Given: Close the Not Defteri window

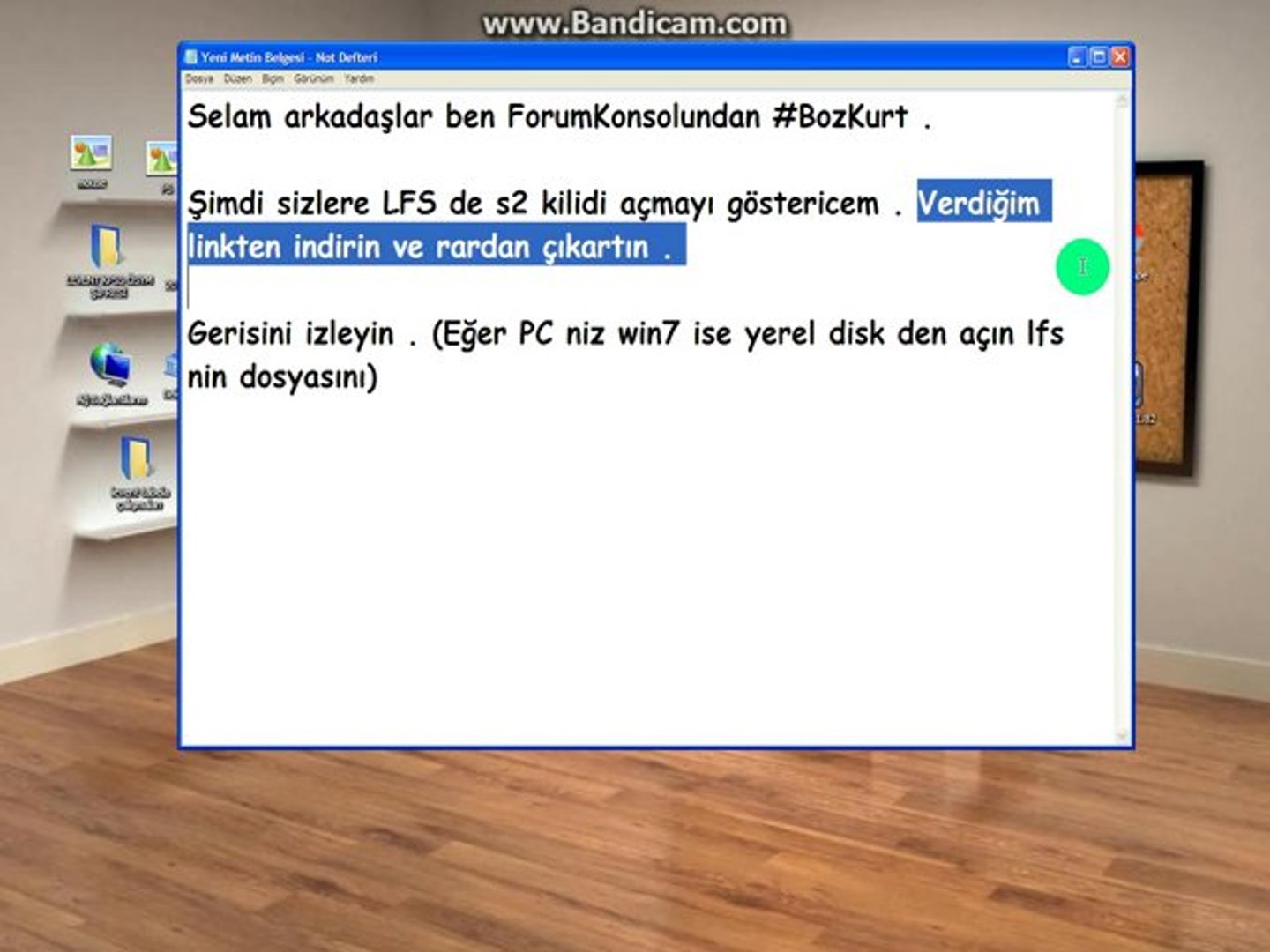Looking at the screenshot, I should click(x=1120, y=57).
